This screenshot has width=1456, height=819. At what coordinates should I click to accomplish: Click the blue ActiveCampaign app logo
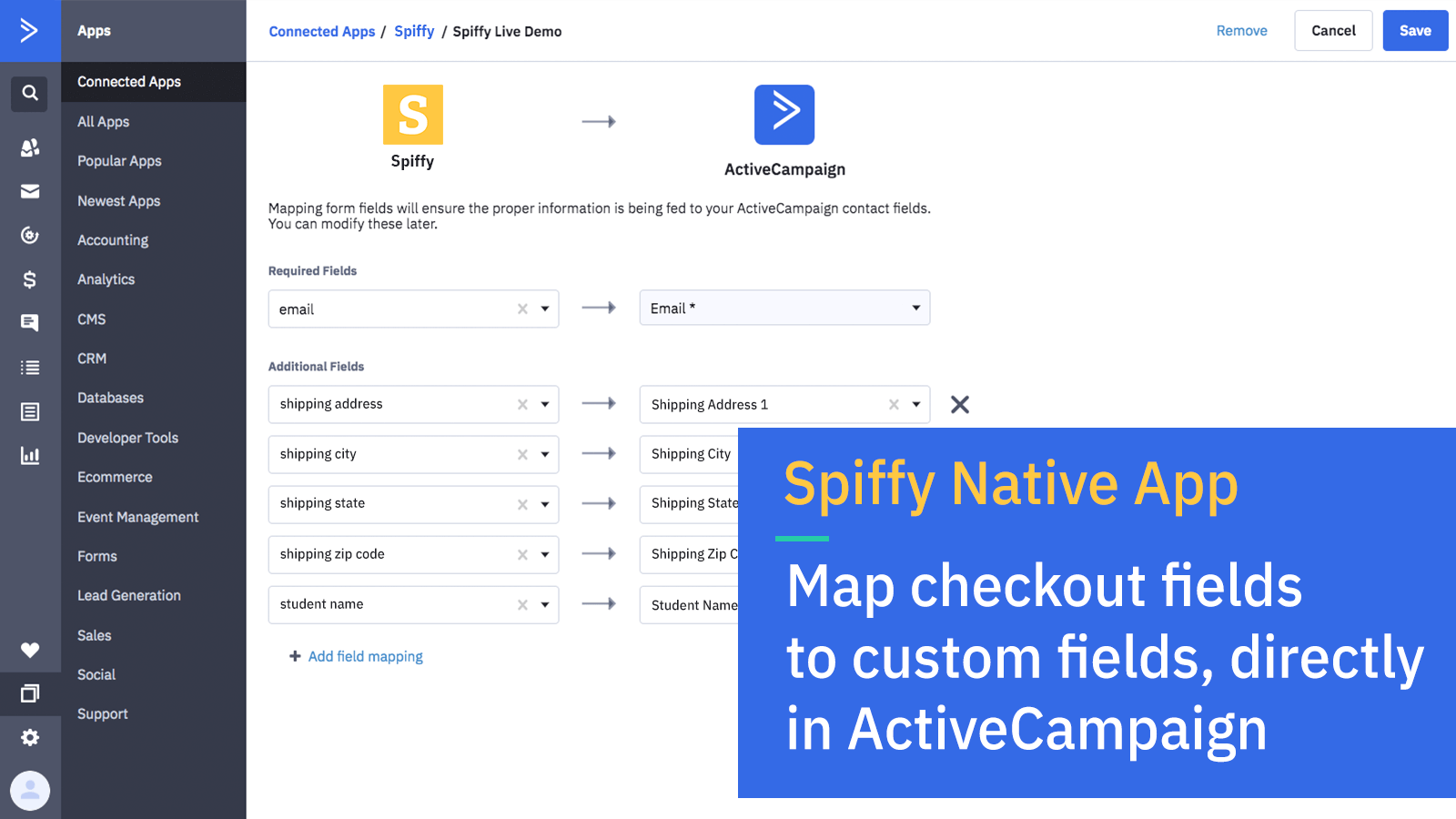pos(784,115)
